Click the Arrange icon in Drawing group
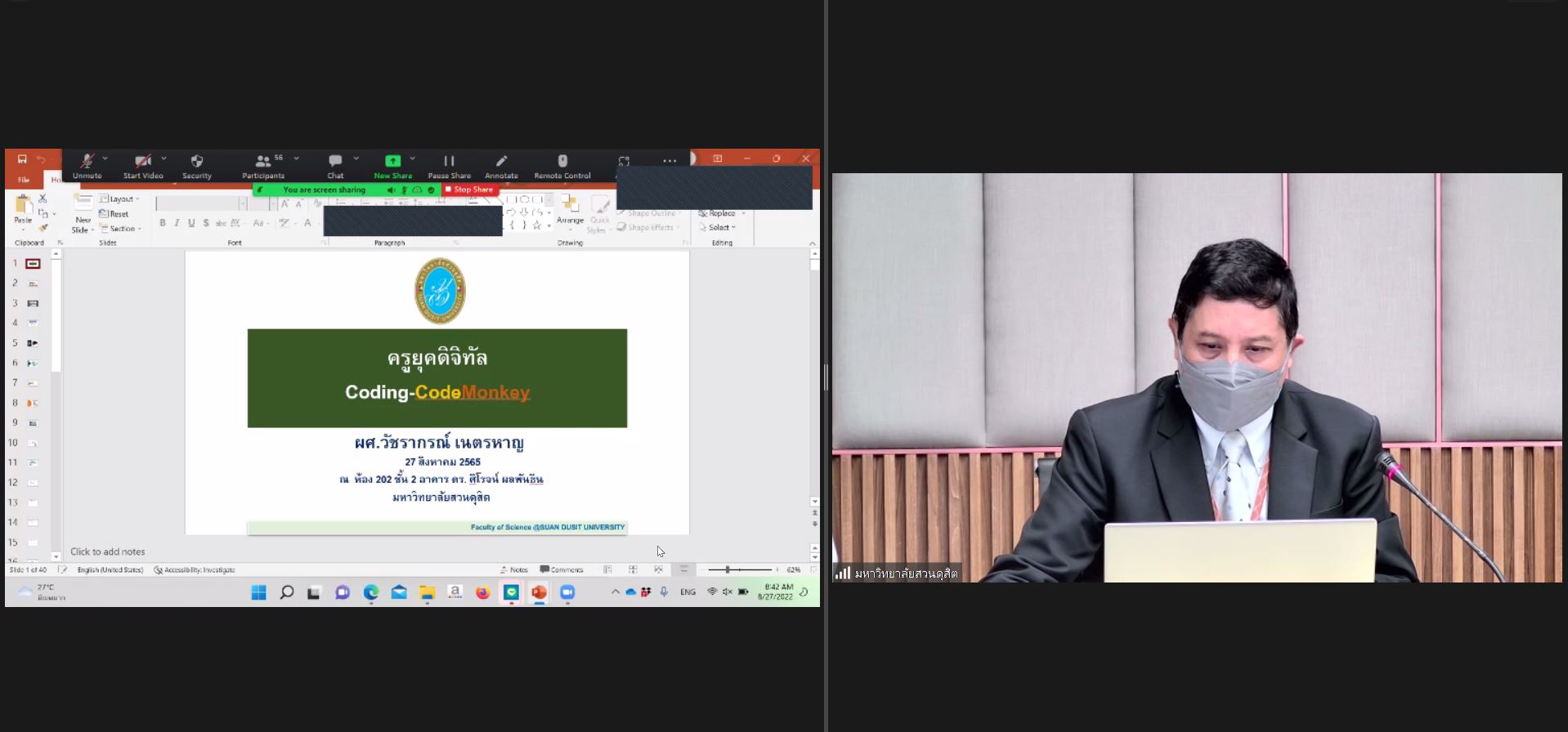This screenshot has height=732, width=1568. point(570,204)
